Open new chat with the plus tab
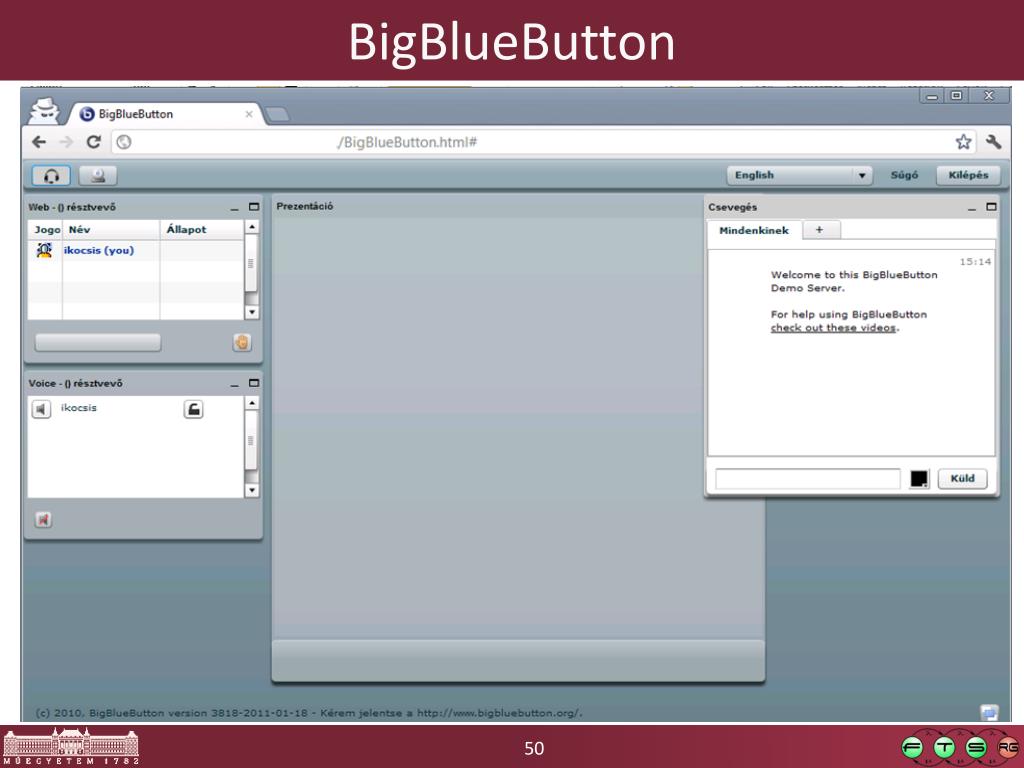The height and width of the screenshot is (768, 1024). (x=820, y=230)
